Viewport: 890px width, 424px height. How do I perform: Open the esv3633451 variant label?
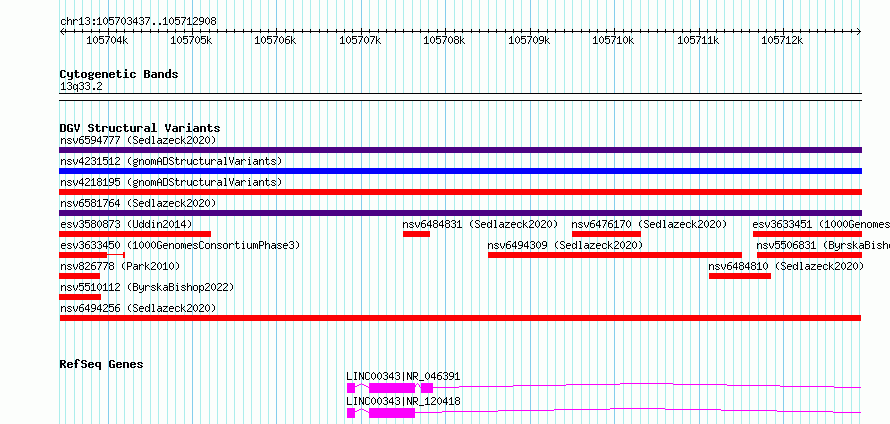coord(821,224)
